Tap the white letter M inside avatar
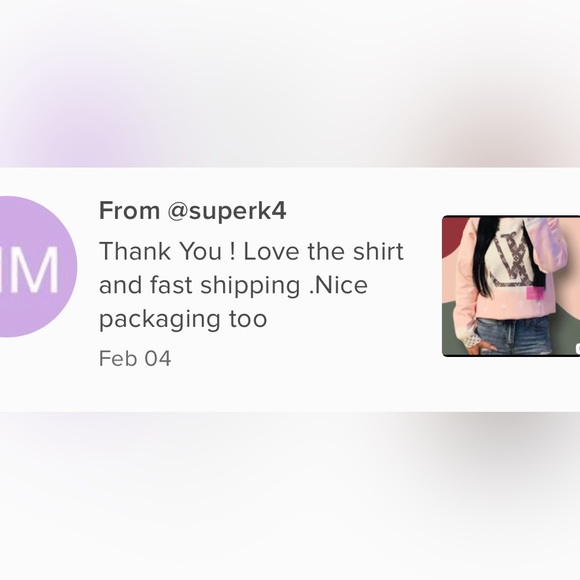The image size is (580, 580). point(33,269)
